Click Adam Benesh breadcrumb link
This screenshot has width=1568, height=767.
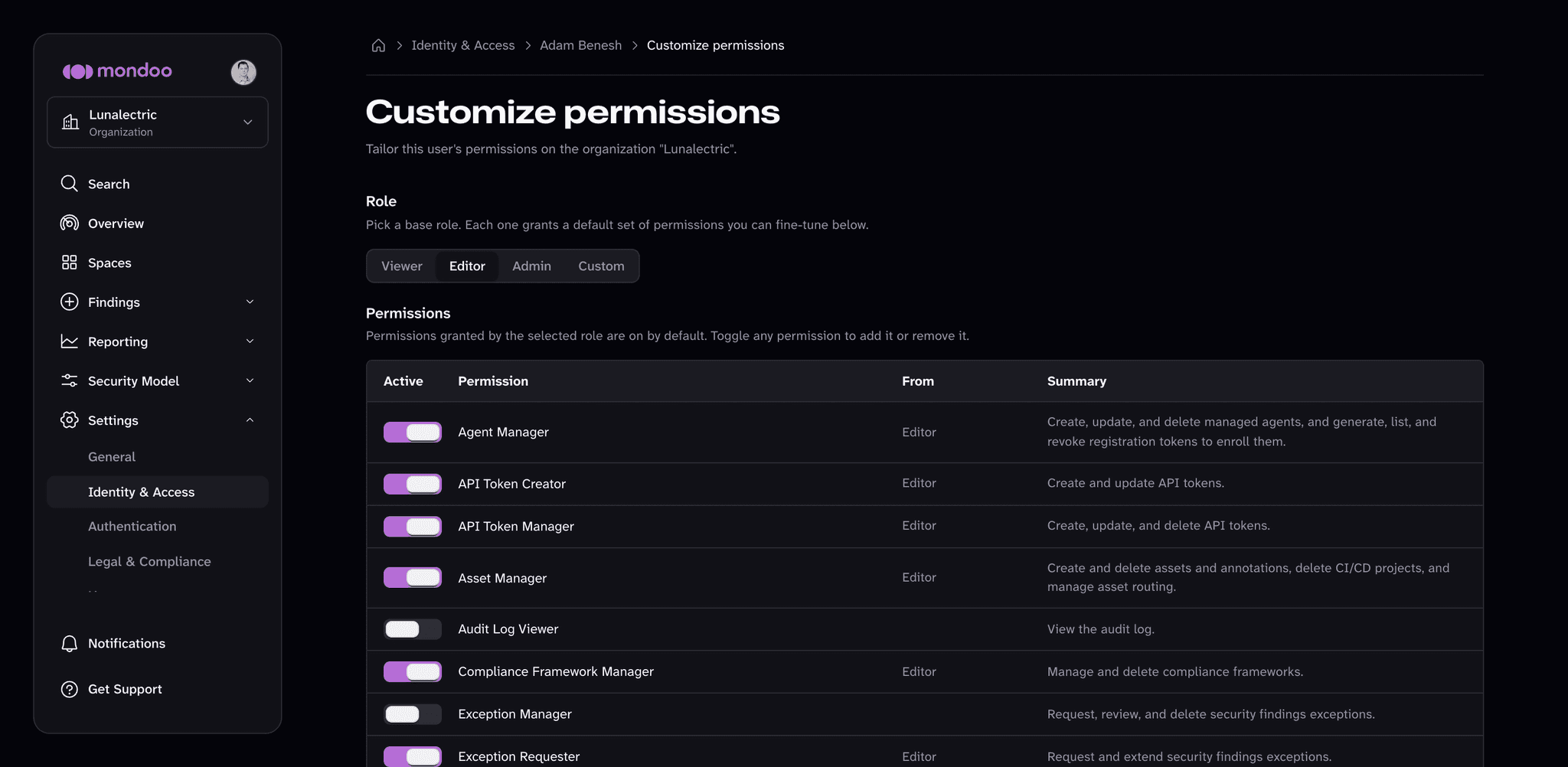coord(580,45)
